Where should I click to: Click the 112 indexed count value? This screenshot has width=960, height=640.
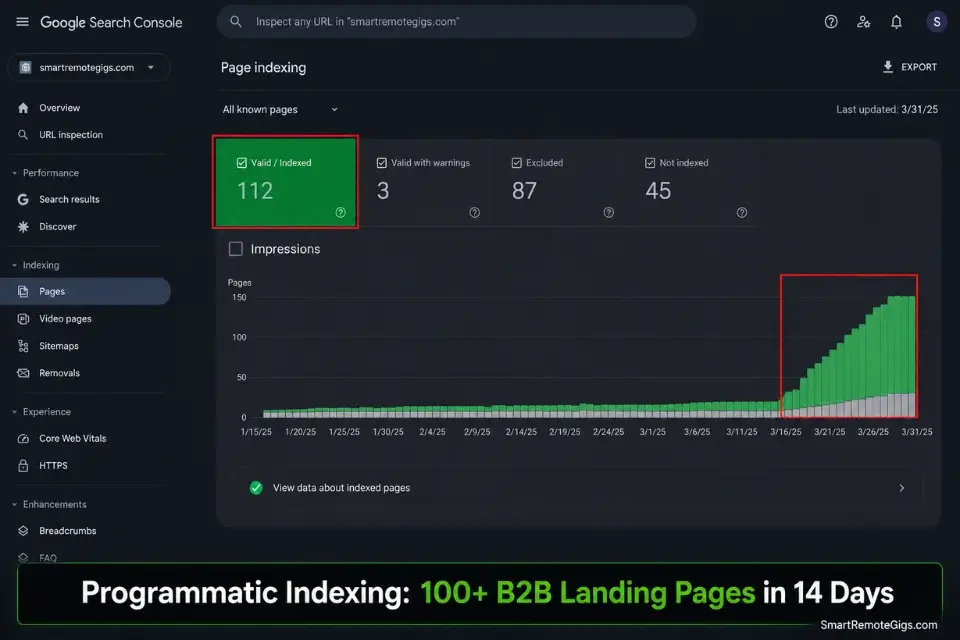tap(255, 191)
